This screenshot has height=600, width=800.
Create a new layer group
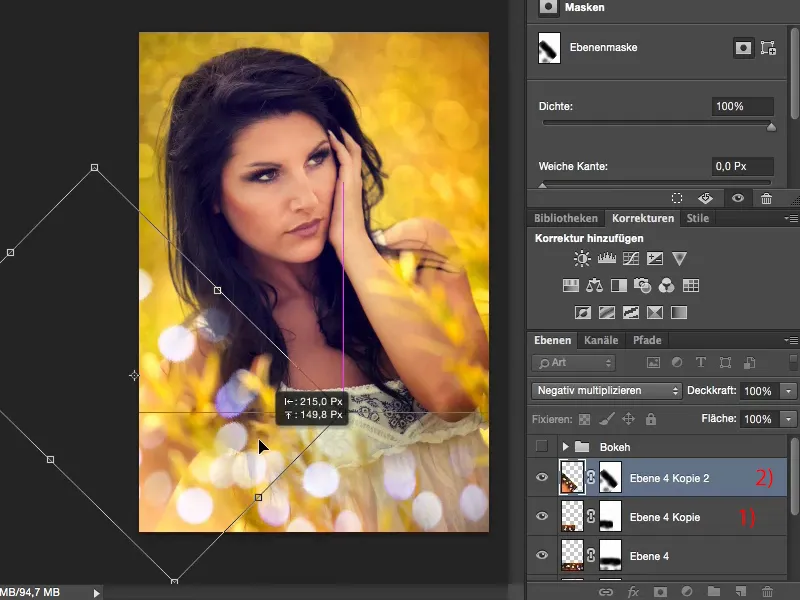(712, 592)
